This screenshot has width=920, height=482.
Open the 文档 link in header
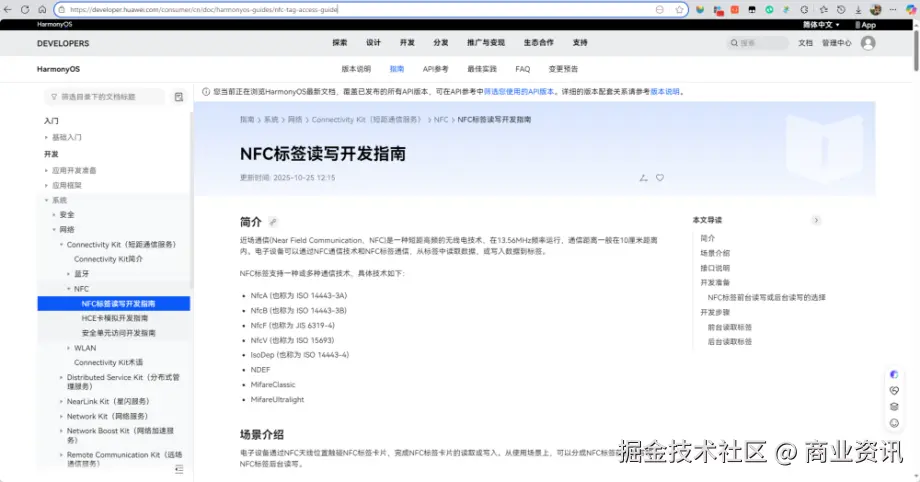[805, 43]
